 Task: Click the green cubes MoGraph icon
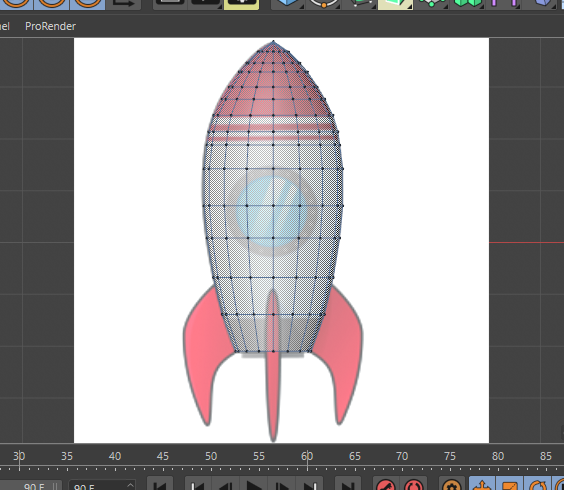(467, 4)
